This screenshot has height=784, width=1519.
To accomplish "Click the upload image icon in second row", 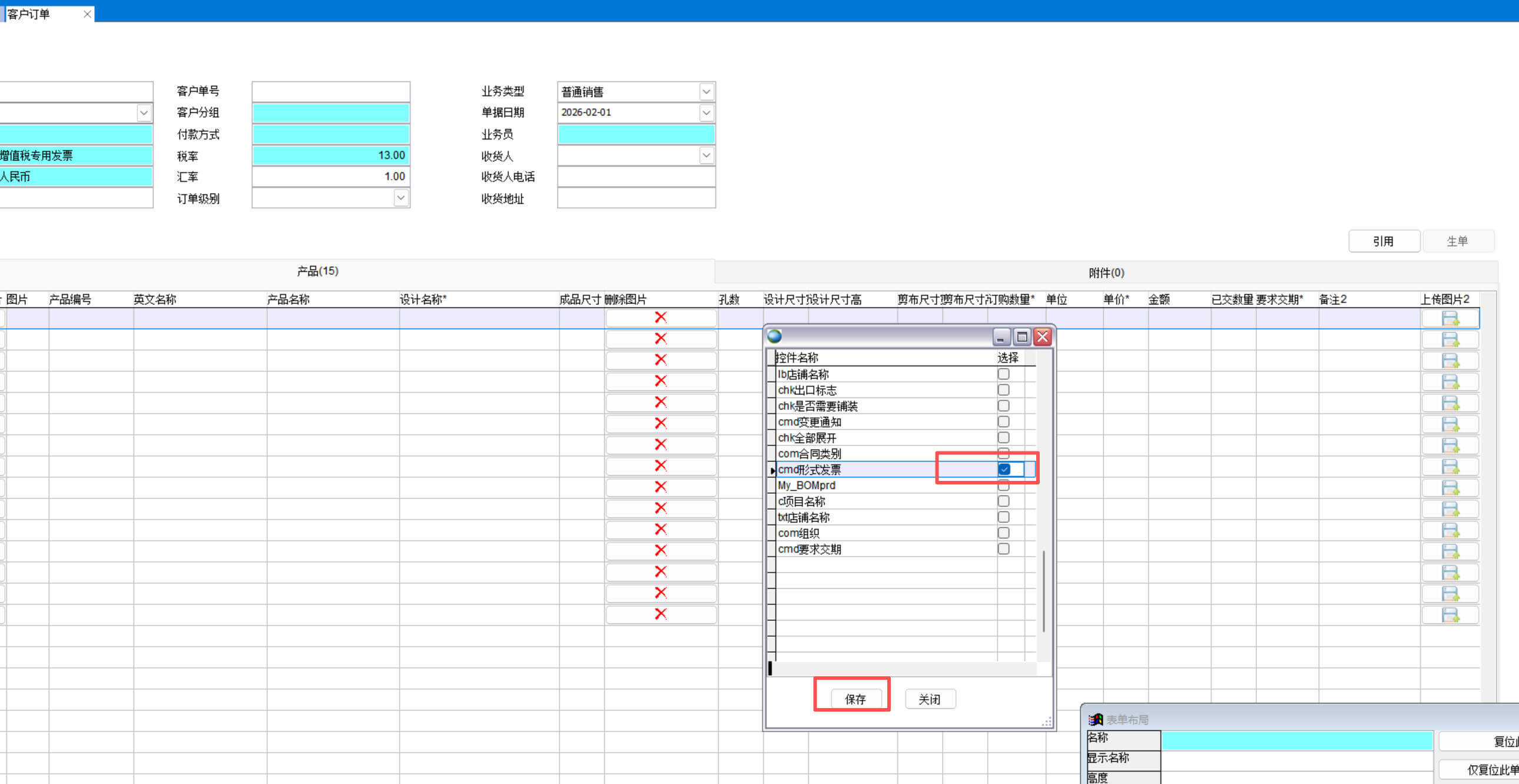I will tap(1450, 340).
